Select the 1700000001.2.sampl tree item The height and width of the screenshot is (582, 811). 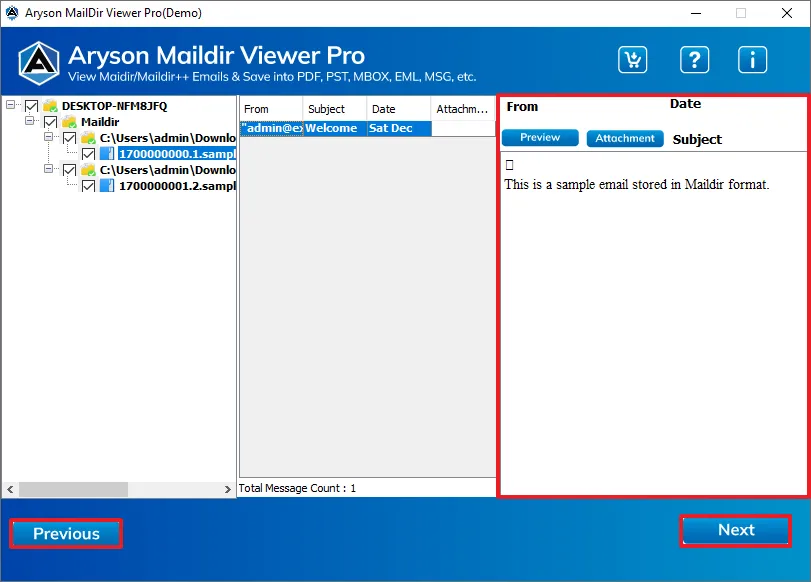click(x=177, y=186)
